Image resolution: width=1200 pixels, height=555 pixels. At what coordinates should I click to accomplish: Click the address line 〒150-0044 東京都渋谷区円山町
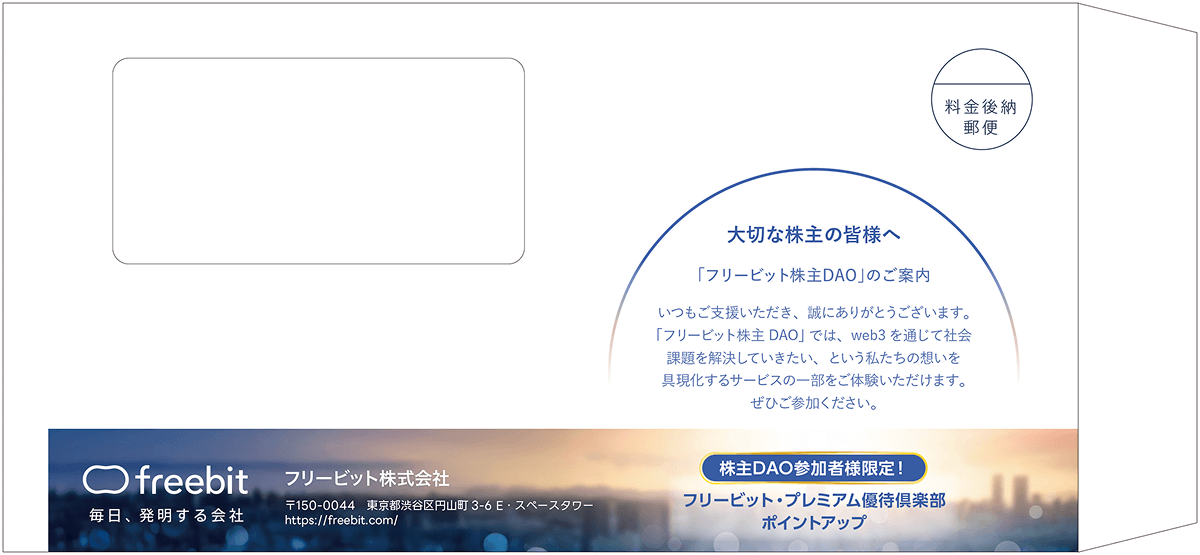(438, 505)
